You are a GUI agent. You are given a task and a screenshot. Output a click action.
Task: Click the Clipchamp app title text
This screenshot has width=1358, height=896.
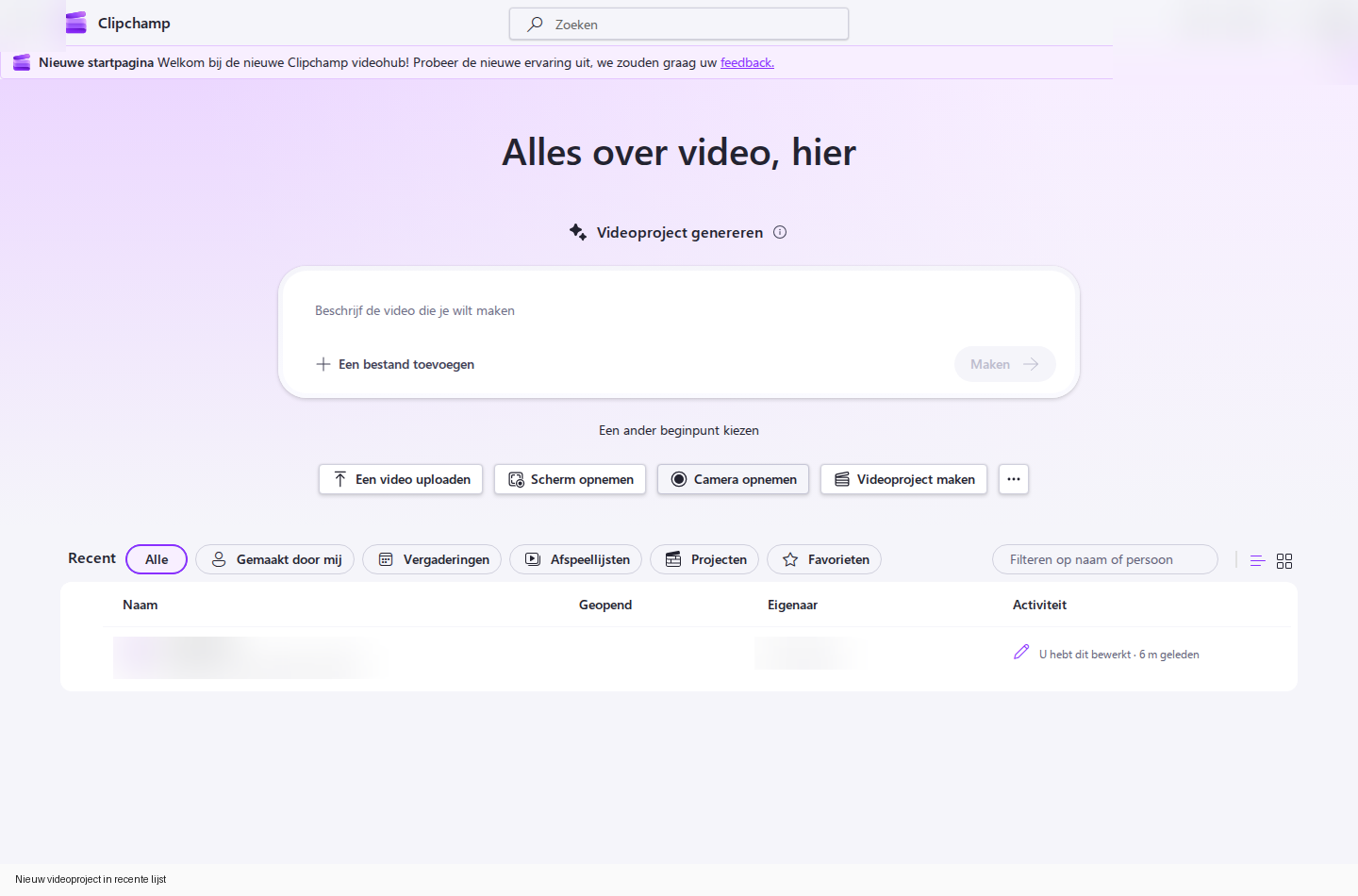134,24
